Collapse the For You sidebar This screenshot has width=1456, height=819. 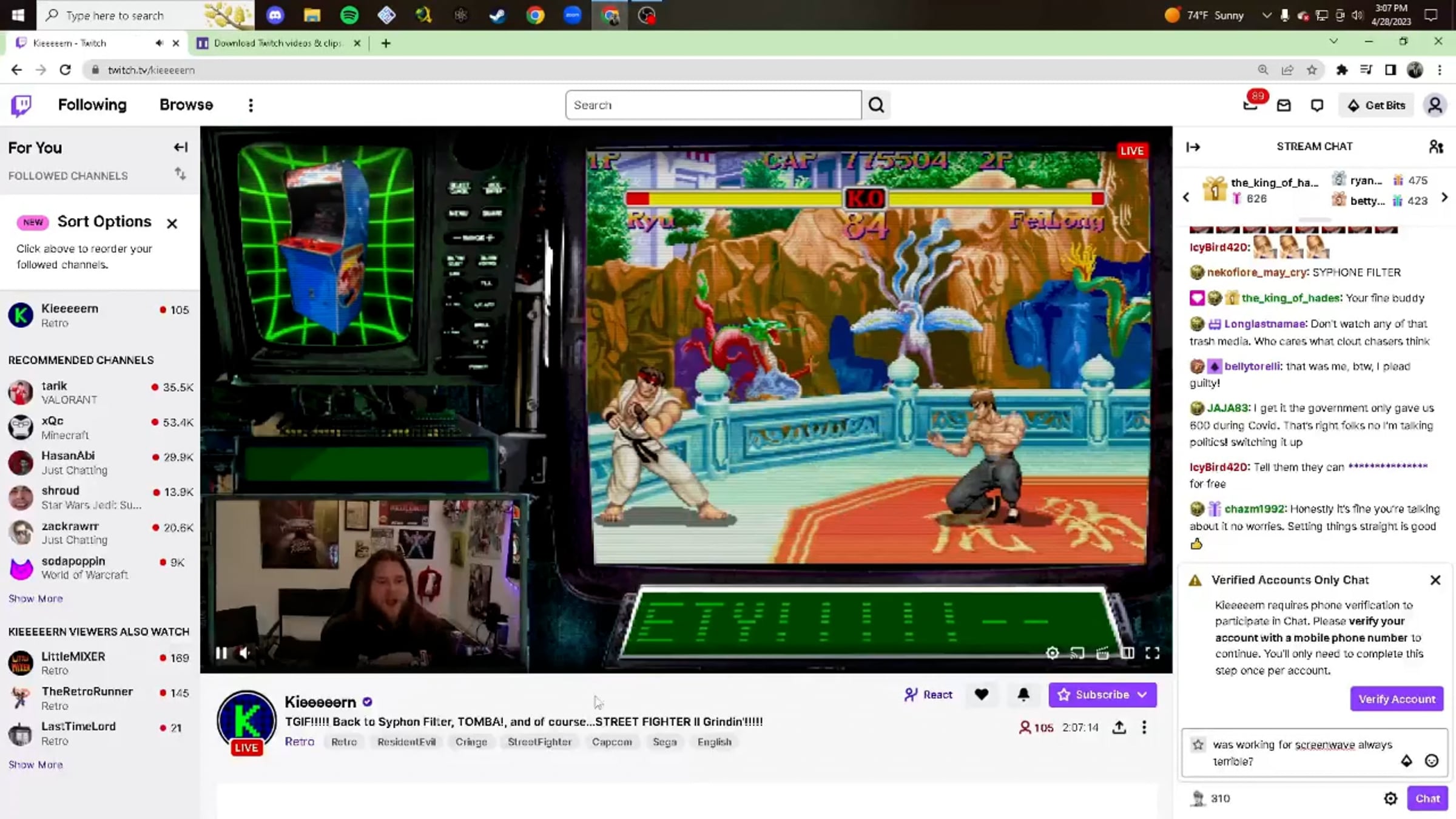pyautogui.click(x=180, y=147)
